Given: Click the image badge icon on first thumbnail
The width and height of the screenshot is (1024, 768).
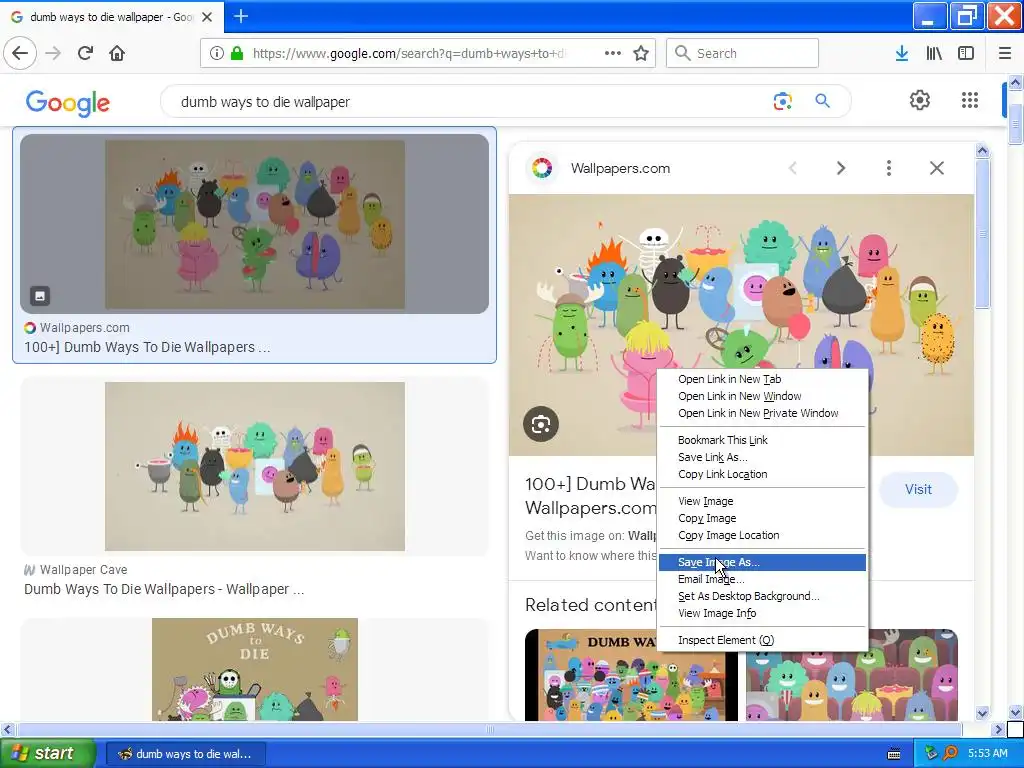Looking at the screenshot, I should click(40, 296).
